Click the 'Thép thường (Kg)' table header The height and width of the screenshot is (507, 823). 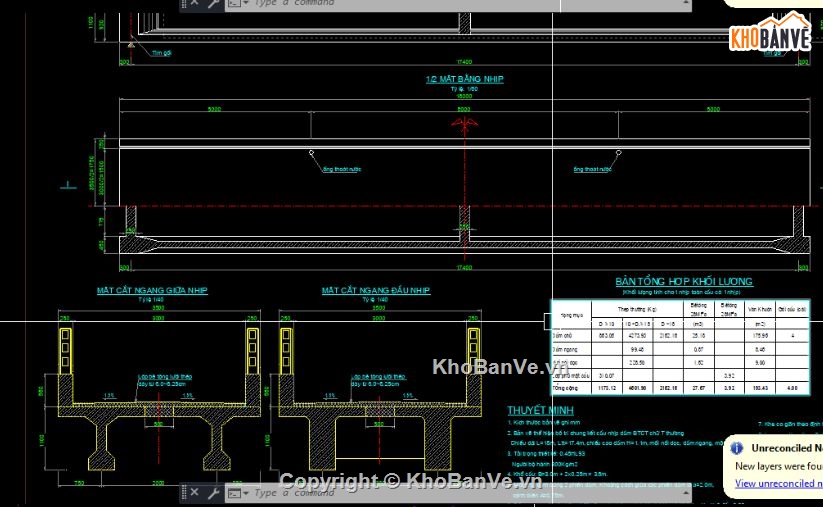pyautogui.click(x=637, y=309)
